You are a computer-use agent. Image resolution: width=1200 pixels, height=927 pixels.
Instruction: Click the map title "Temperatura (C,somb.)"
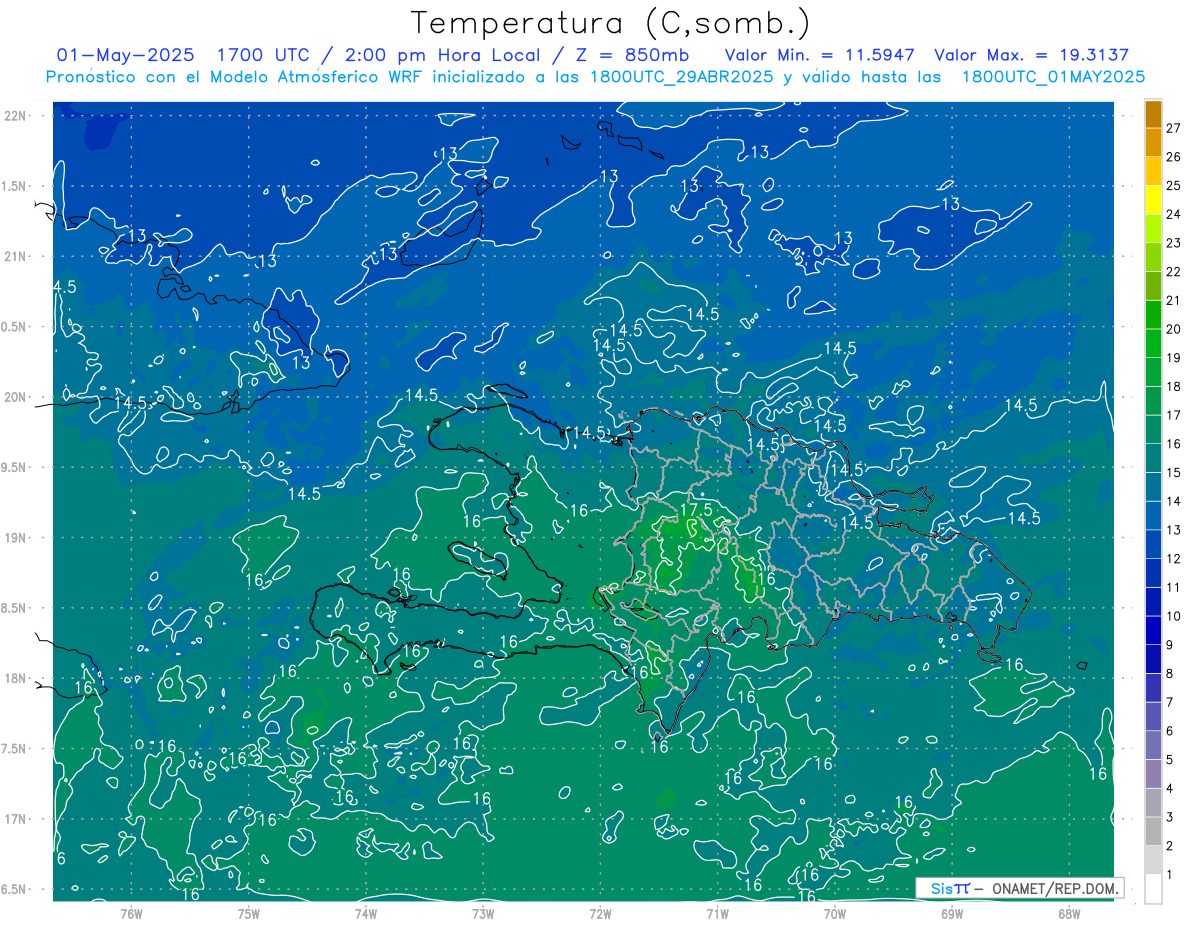point(611,23)
